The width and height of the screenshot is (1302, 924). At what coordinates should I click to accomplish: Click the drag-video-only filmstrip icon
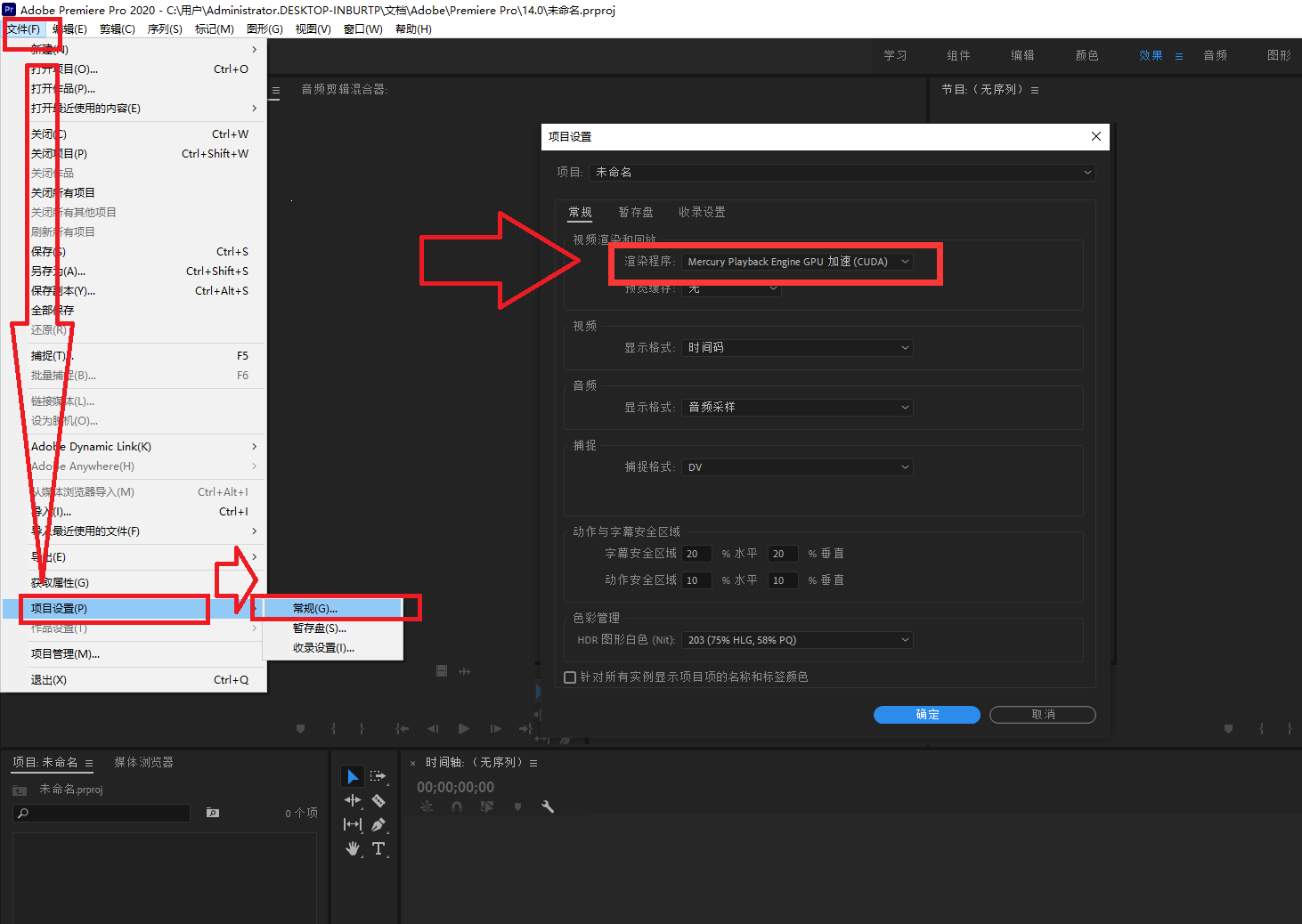[x=442, y=671]
